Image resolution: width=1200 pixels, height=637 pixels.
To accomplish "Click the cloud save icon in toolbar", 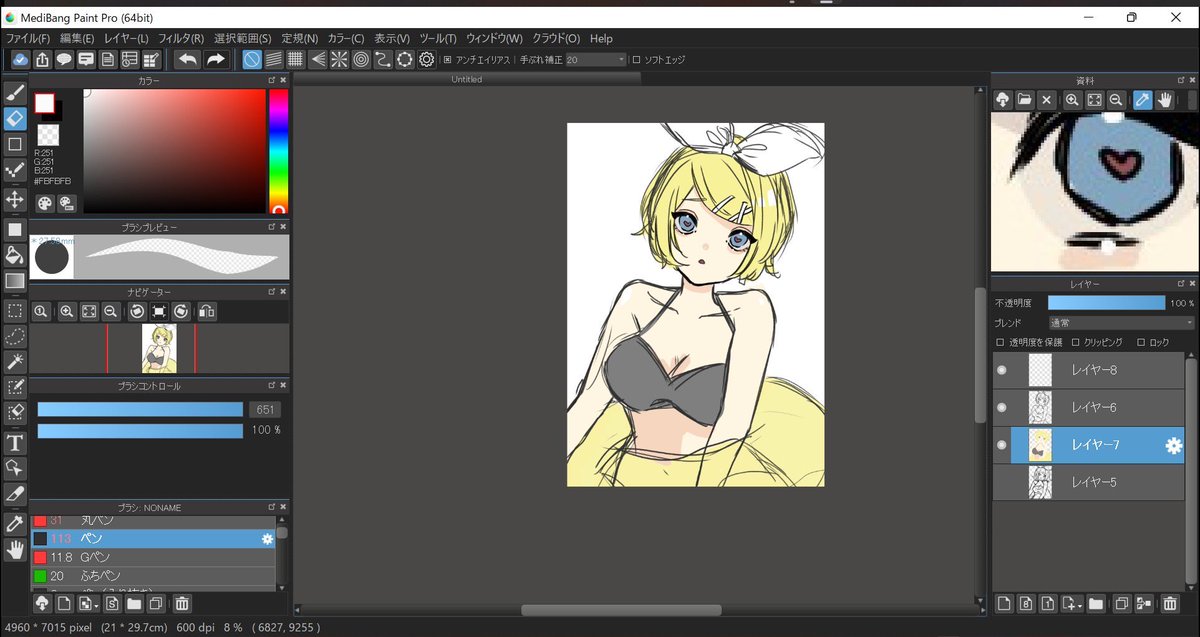I will (20, 60).
